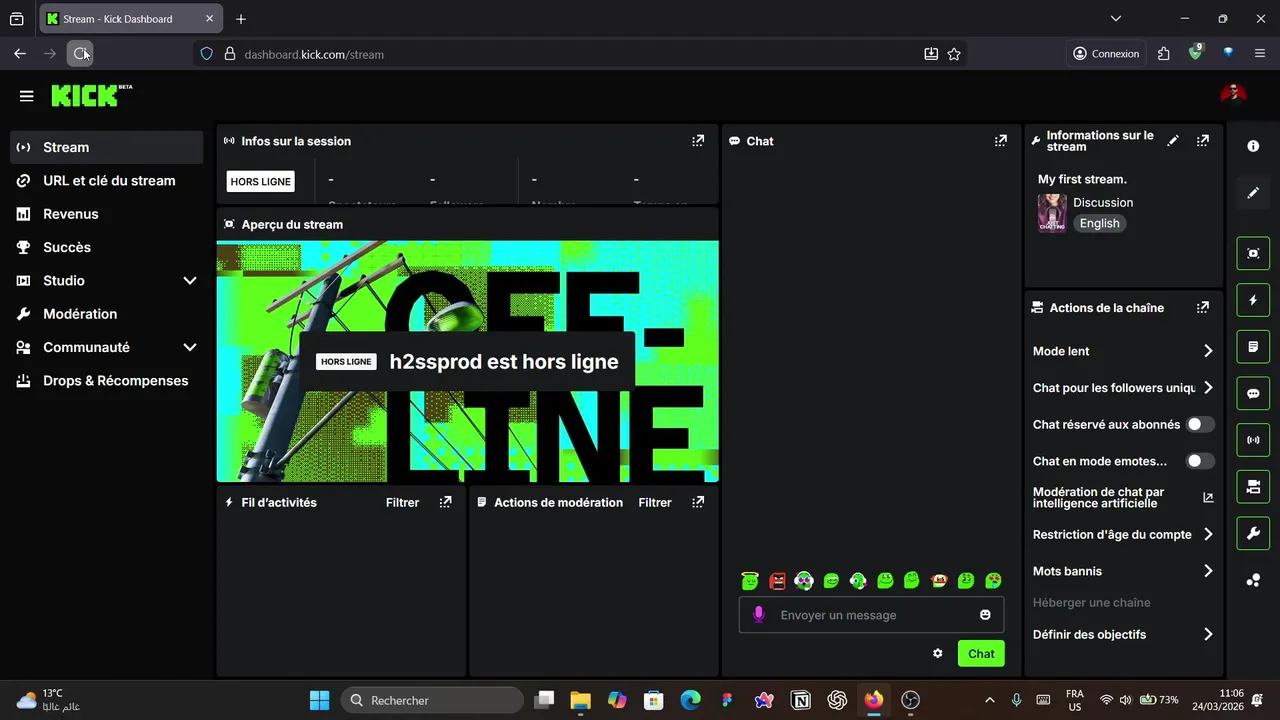The width and height of the screenshot is (1280, 720).
Task: Open URL et clé du stream page
Action: pos(107,181)
